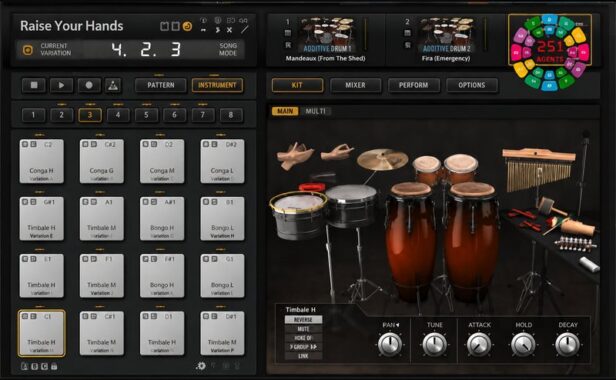Viewport: 616px width, 380px height.
Task: Select pad group 3
Action: click(90, 115)
